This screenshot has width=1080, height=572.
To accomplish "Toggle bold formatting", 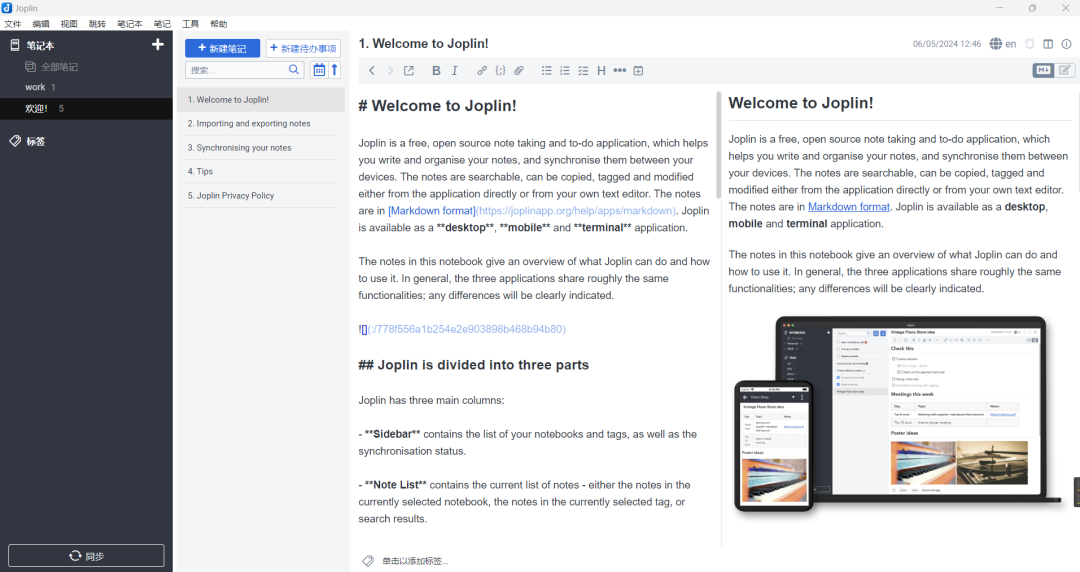I will pos(436,70).
